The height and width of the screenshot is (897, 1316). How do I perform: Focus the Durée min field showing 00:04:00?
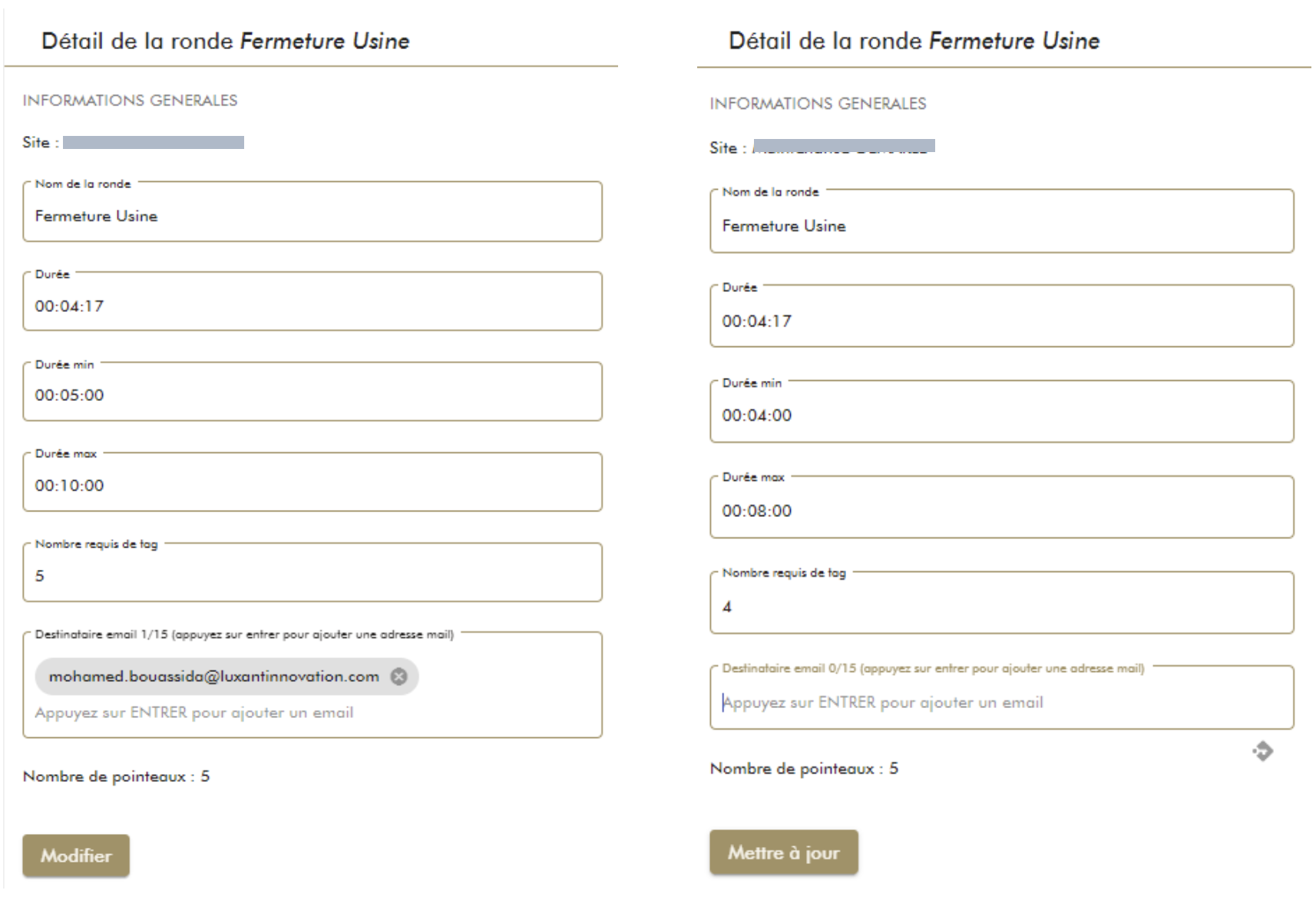[1000, 415]
